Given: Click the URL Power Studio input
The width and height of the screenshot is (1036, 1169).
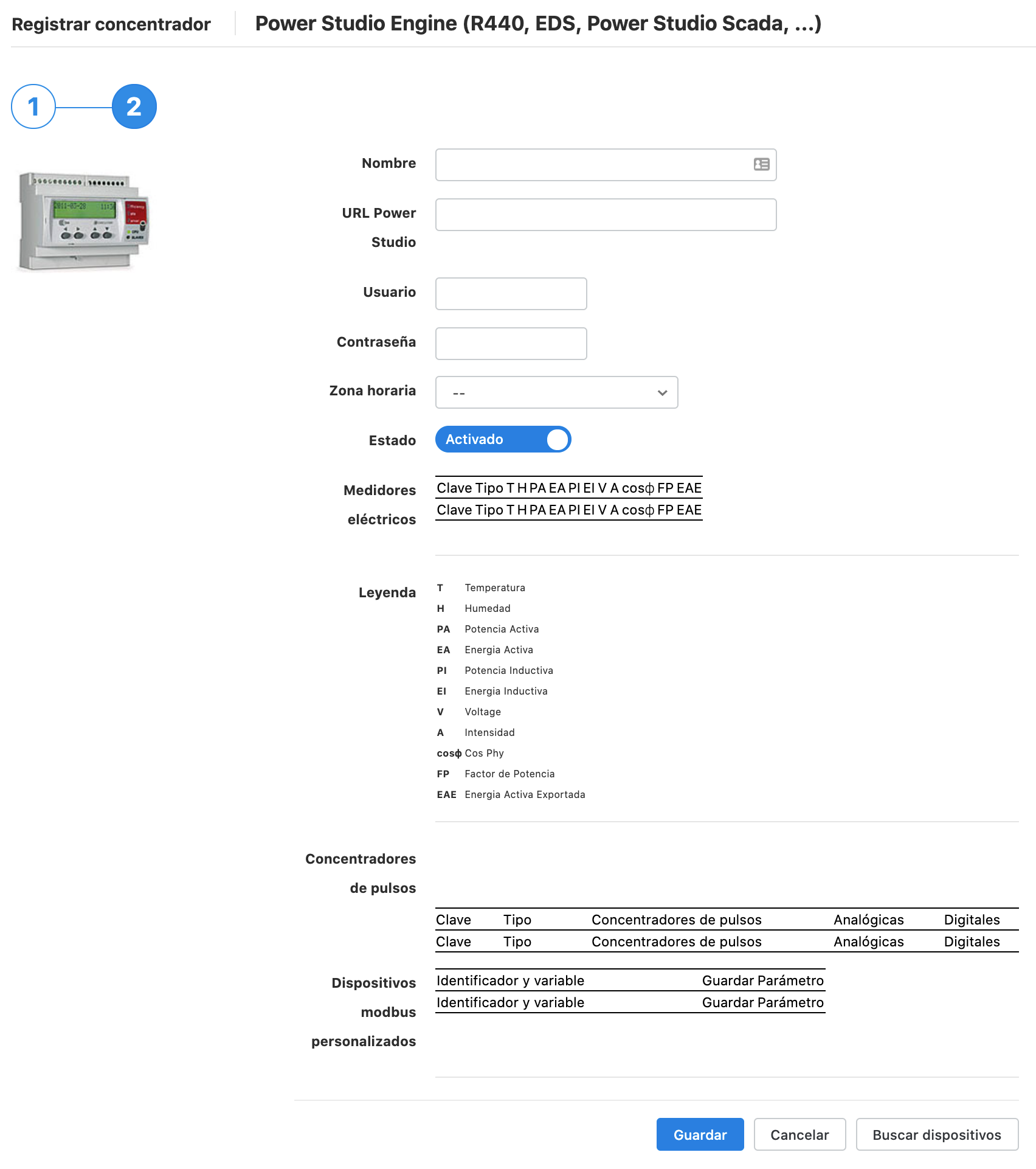Looking at the screenshot, I should coord(606,215).
